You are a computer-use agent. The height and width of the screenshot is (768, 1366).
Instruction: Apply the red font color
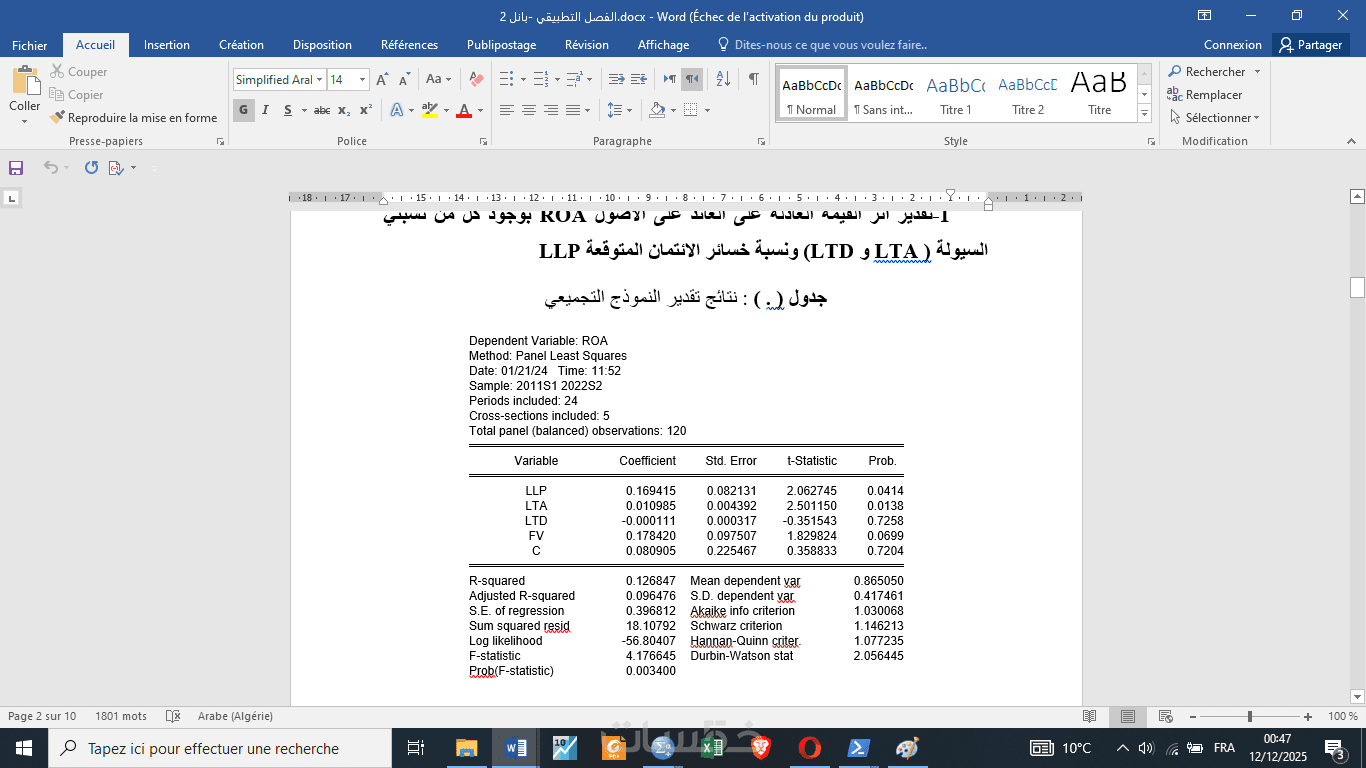click(464, 110)
